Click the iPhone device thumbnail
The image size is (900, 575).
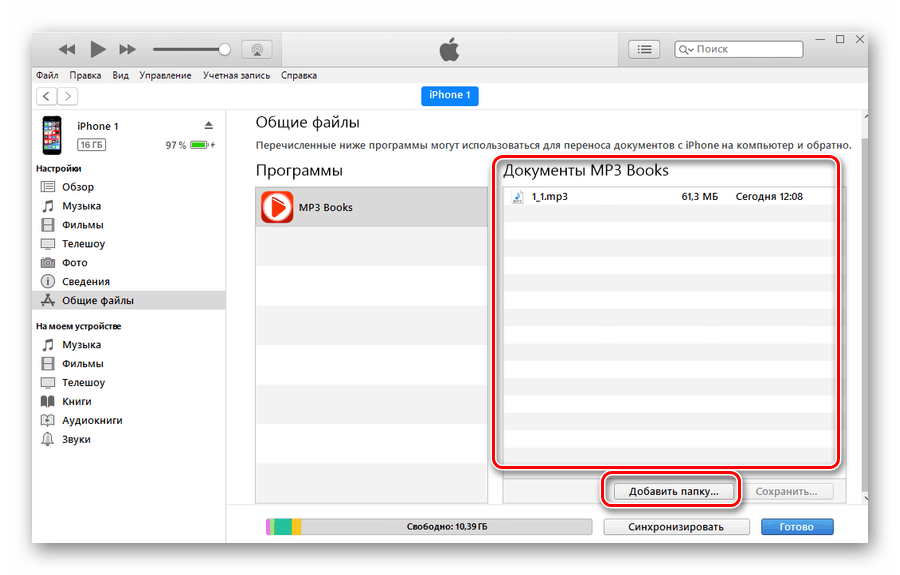click(x=52, y=135)
